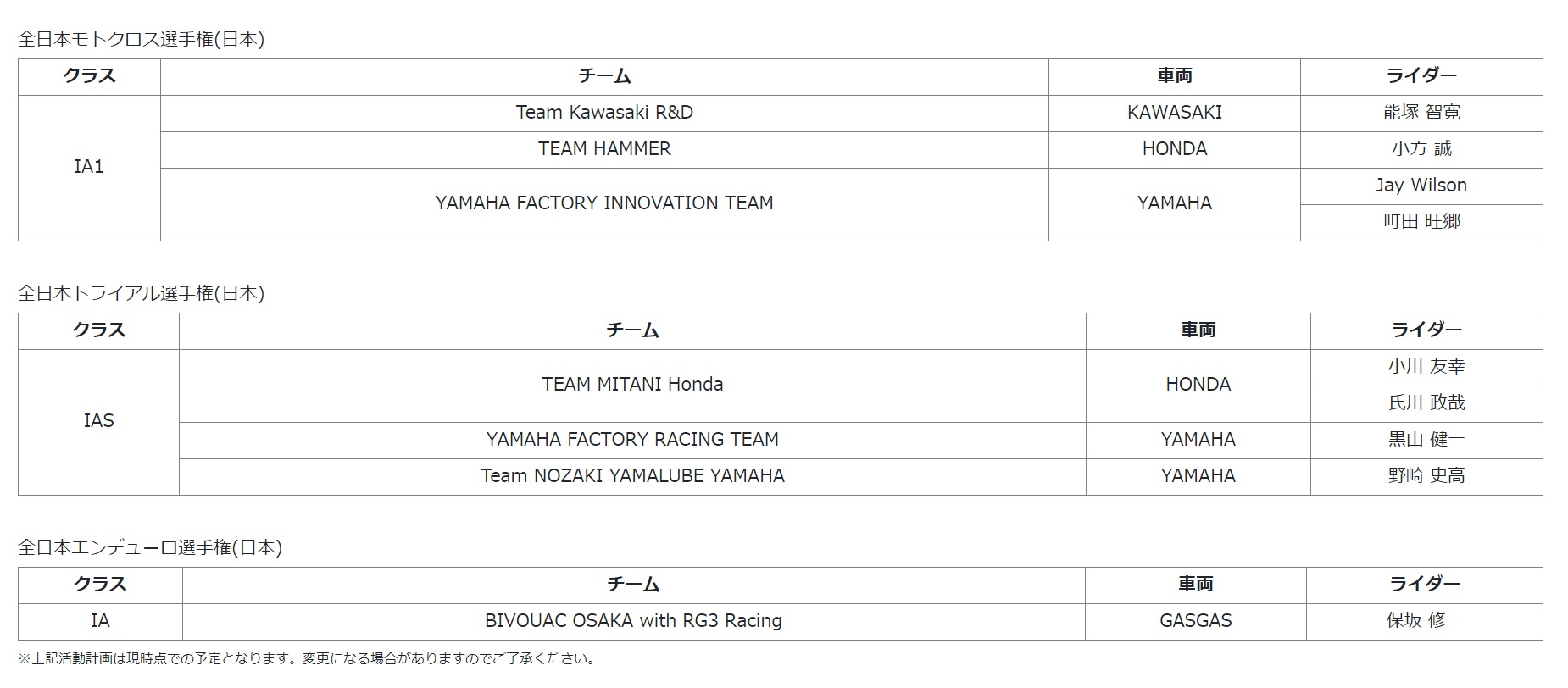Click rider name 保坂 修一
The image size is (1568, 688).
pos(1424,621)
